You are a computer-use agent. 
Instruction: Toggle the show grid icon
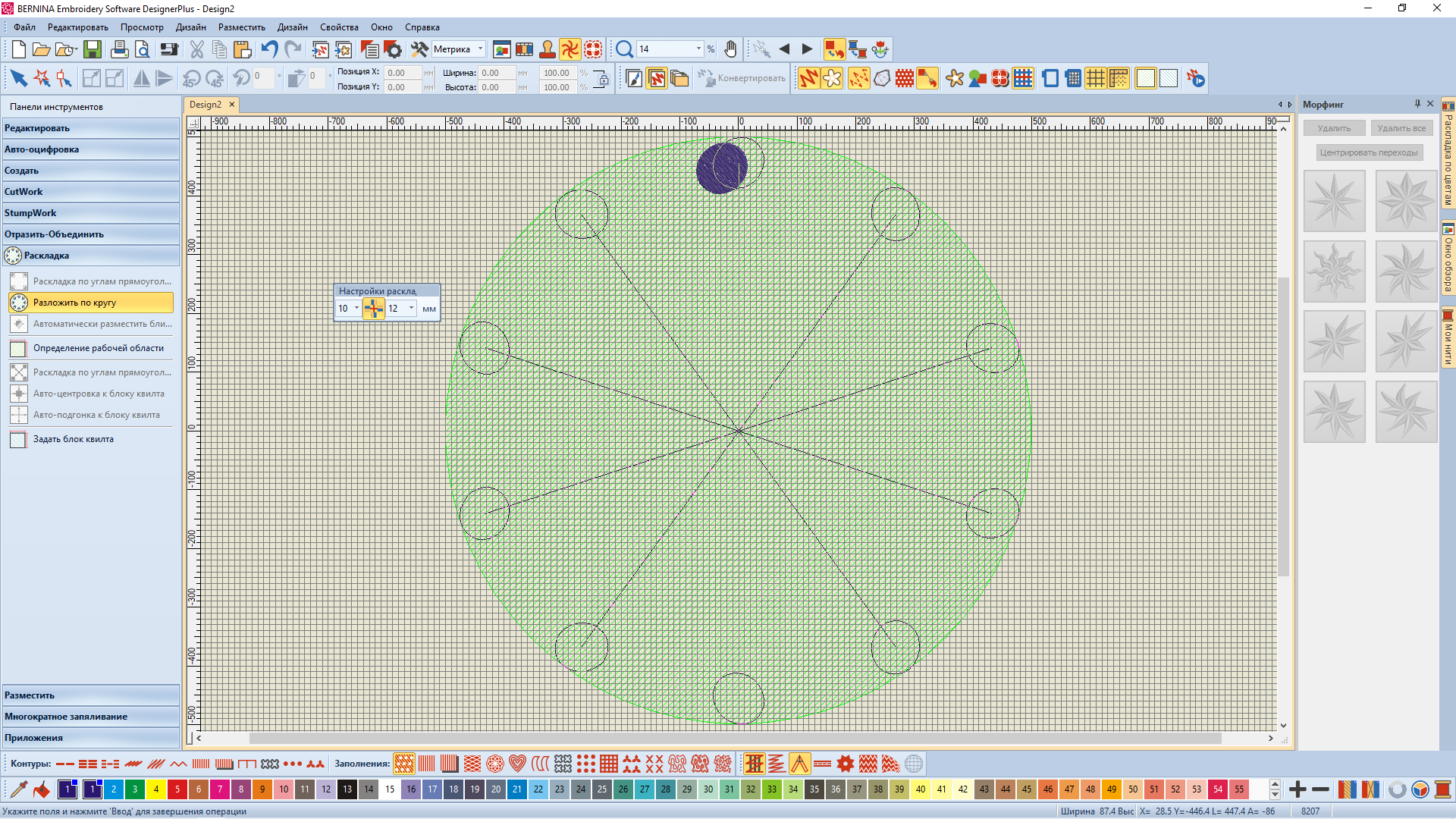(x=1095, y=79)
